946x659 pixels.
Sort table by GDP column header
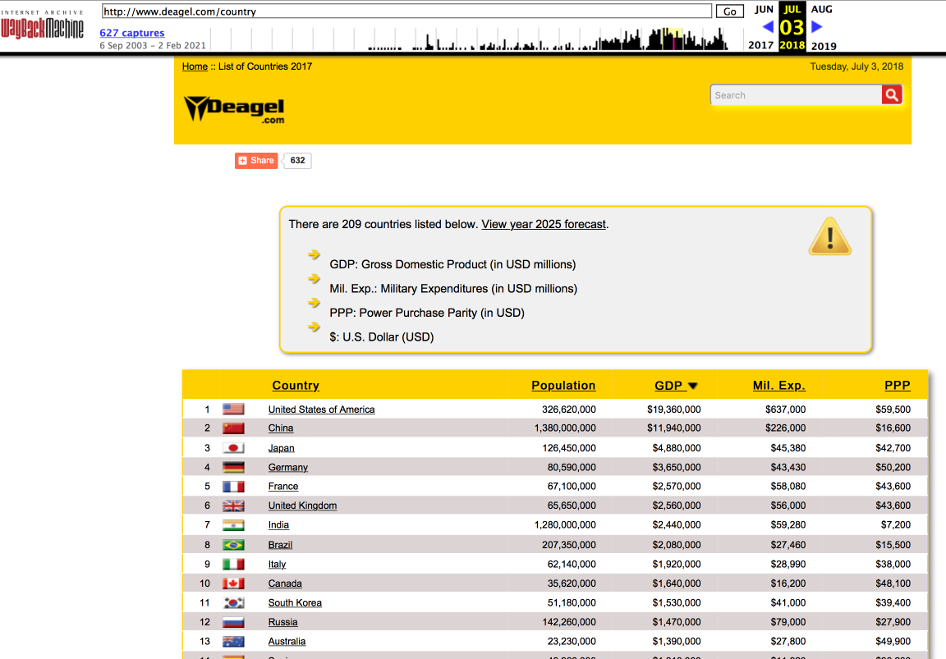[x=676, y=385]
